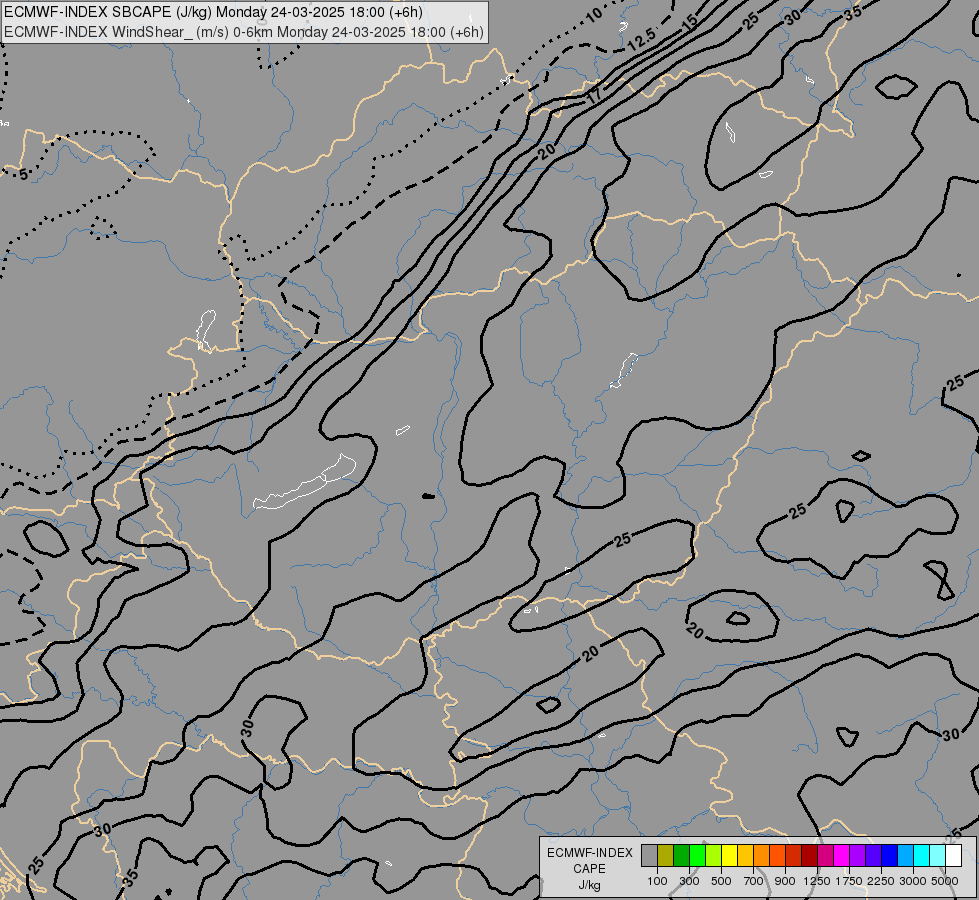The height and width of the screenshot is (900, 979).
Task: Click the 900 legend value
Action: tap(785, 881)
